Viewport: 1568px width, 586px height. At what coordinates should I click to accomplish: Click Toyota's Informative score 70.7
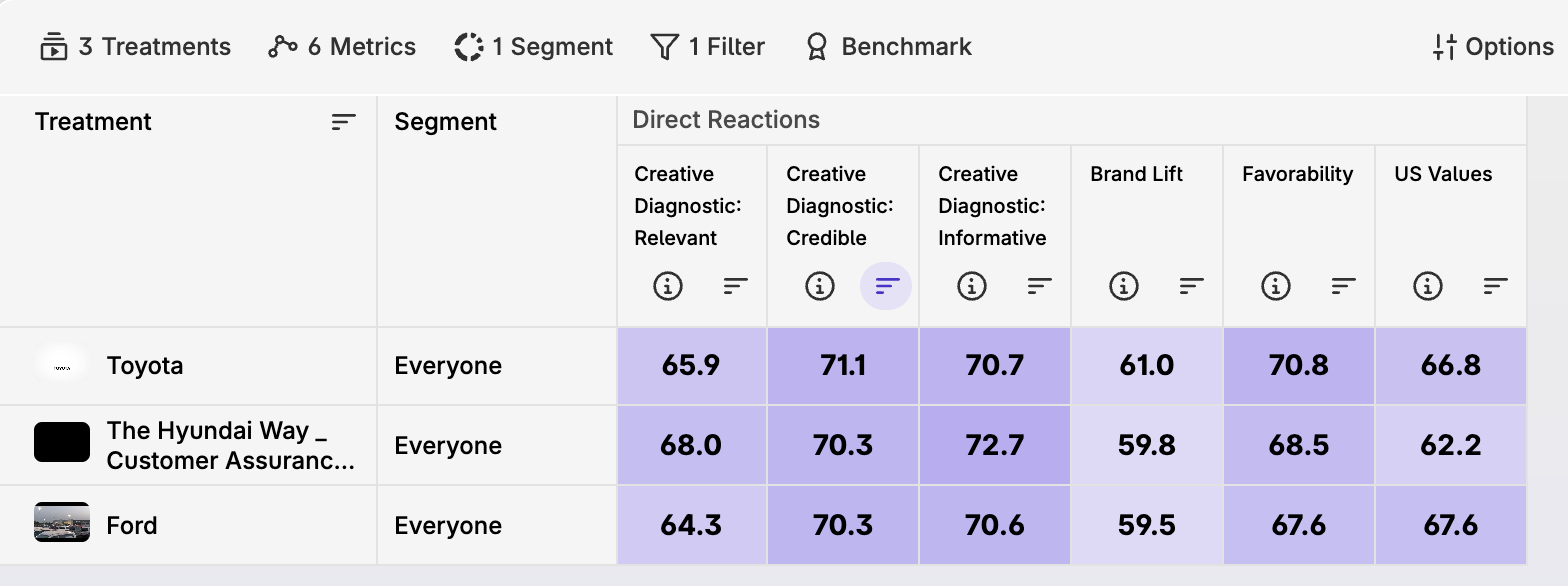(995, 366)
